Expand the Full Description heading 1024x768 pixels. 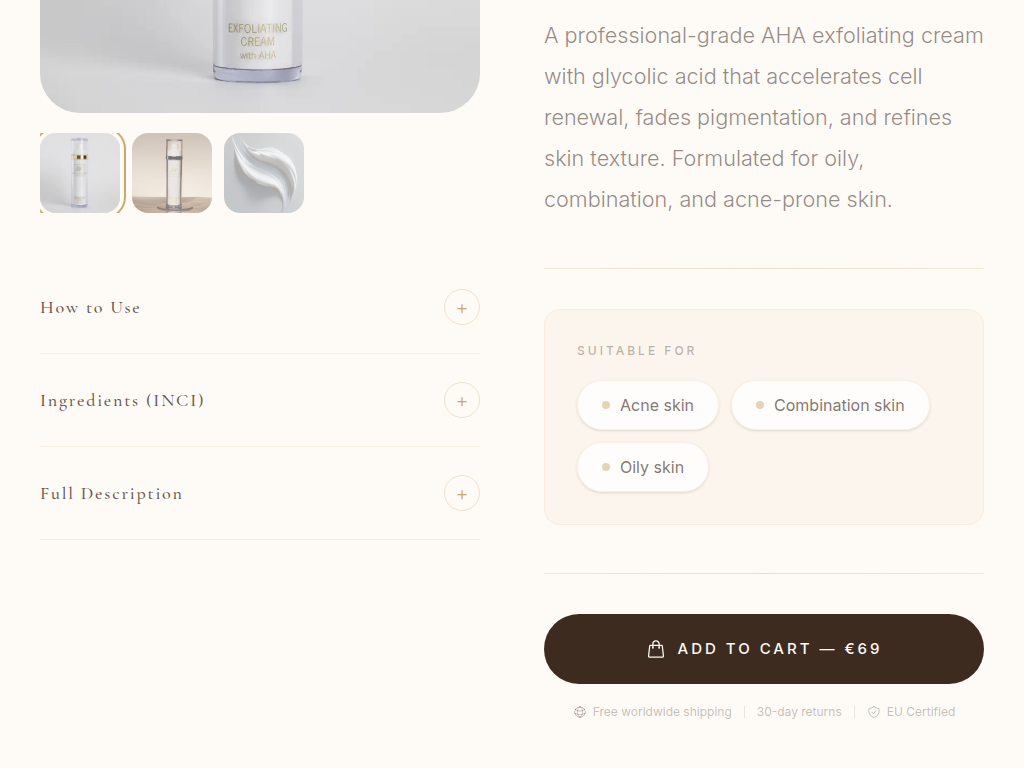[111, 494]
